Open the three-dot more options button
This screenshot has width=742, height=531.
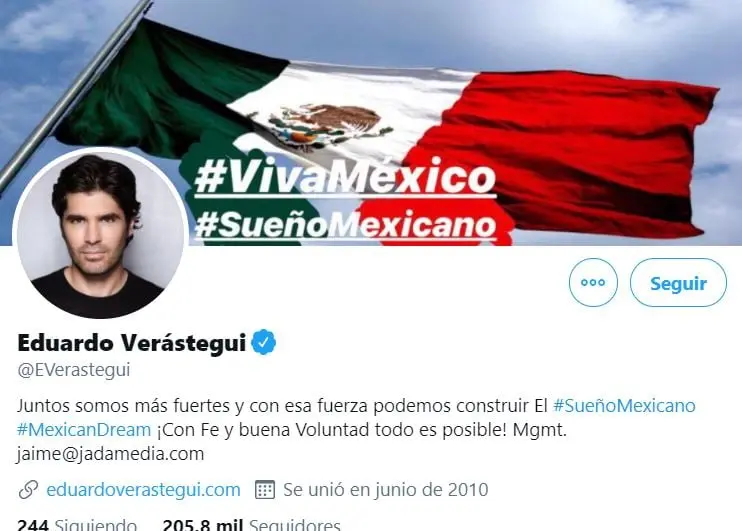(593, 283)
